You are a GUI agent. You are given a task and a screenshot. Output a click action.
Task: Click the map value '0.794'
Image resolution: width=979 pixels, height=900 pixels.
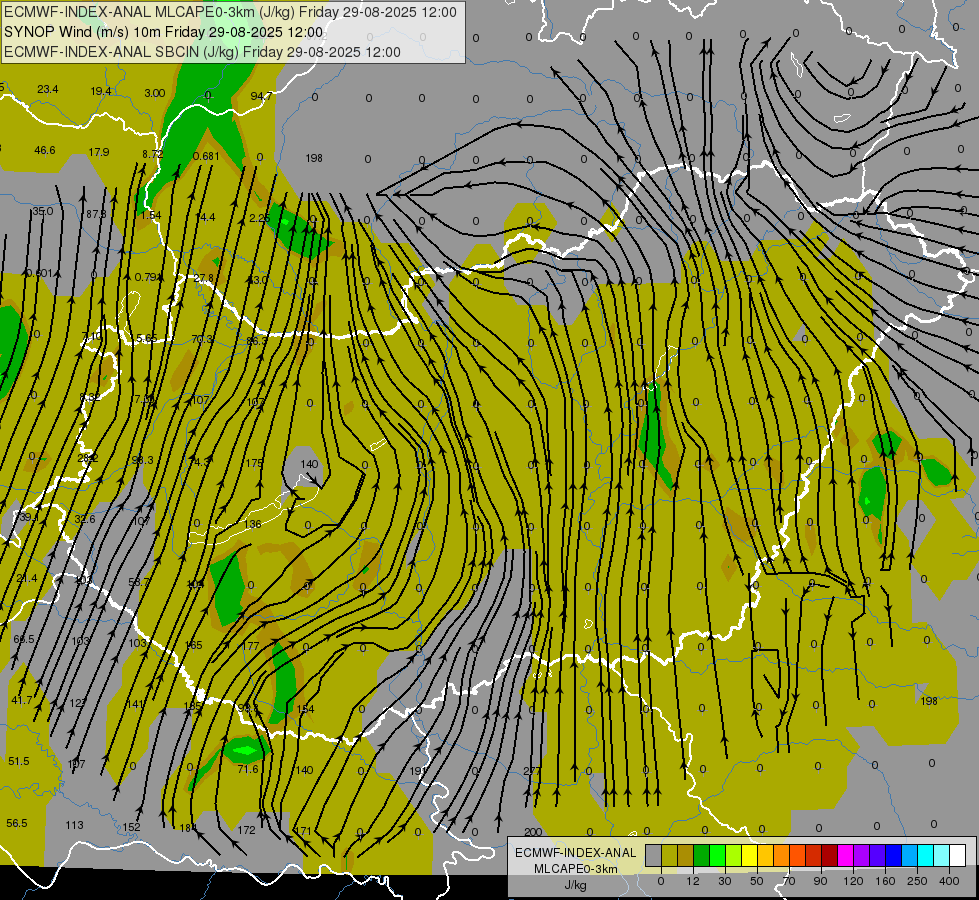pyautogui.click(x=149, y=277)
